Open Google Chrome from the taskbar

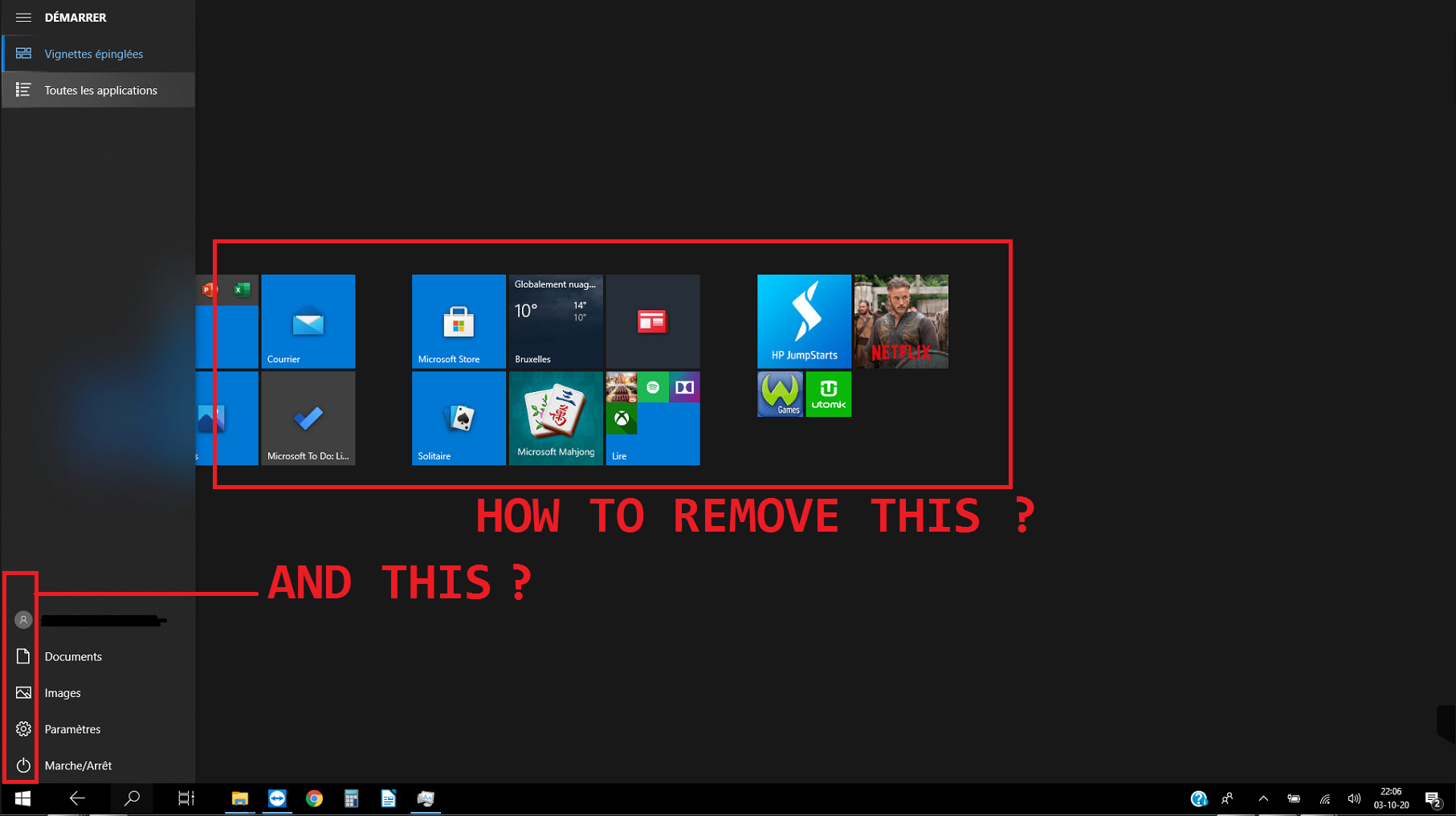click(x=314, y=798)
